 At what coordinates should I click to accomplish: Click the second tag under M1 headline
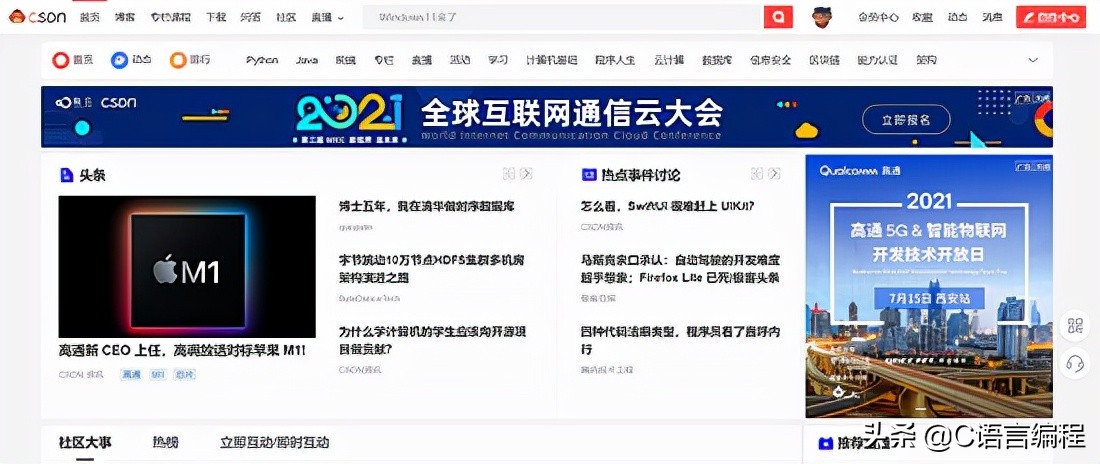point(158,375)
